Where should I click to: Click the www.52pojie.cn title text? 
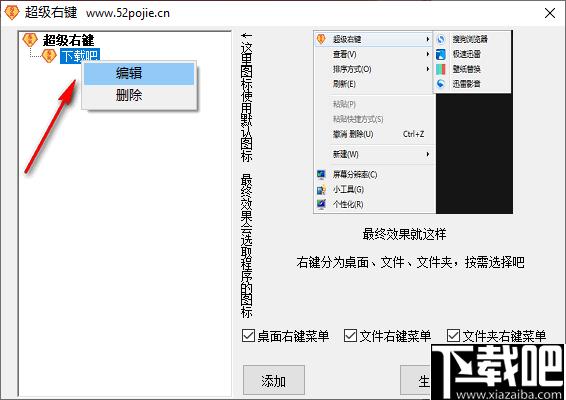tap(128, 13)
